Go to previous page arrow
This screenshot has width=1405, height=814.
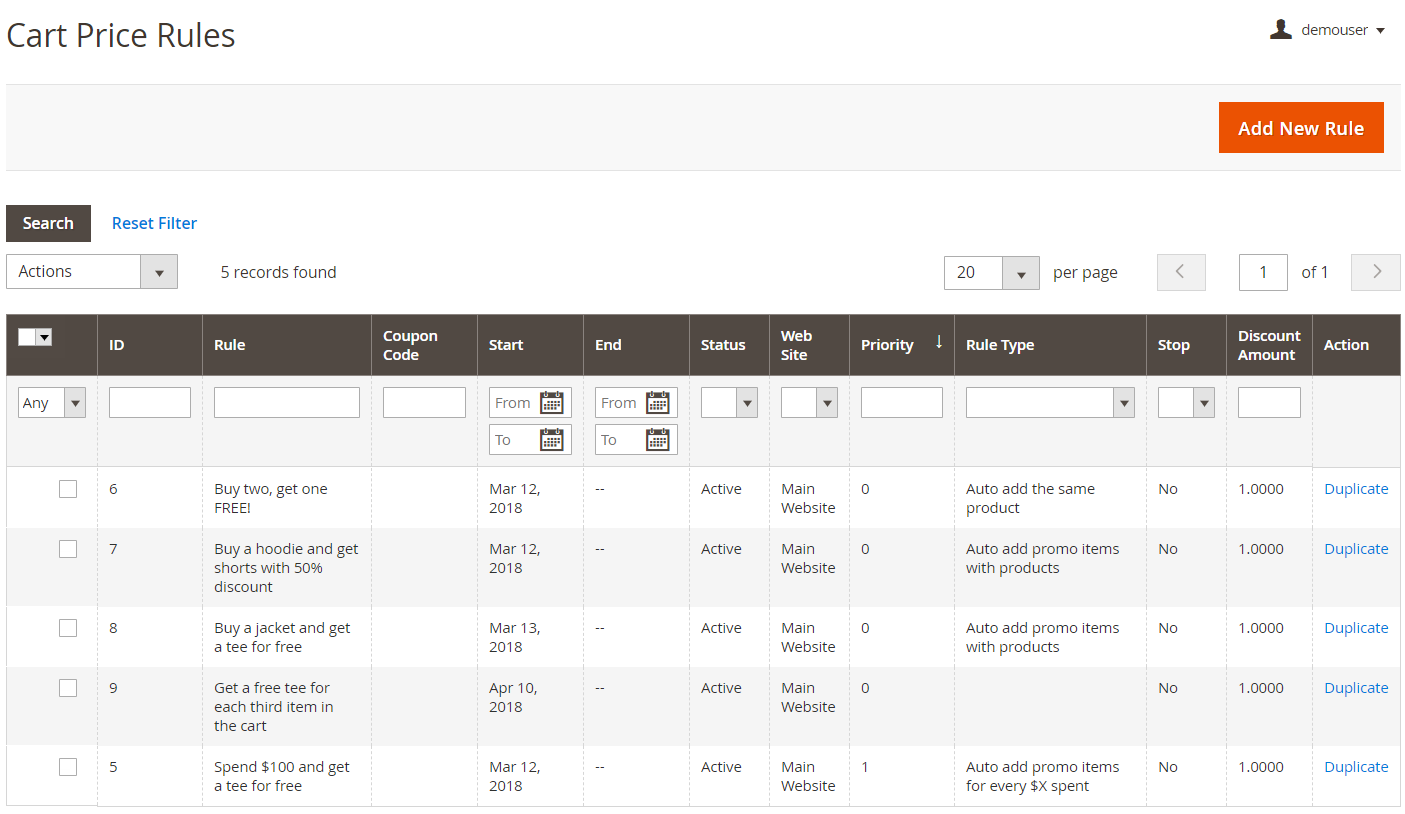(x=1181, y=272)
